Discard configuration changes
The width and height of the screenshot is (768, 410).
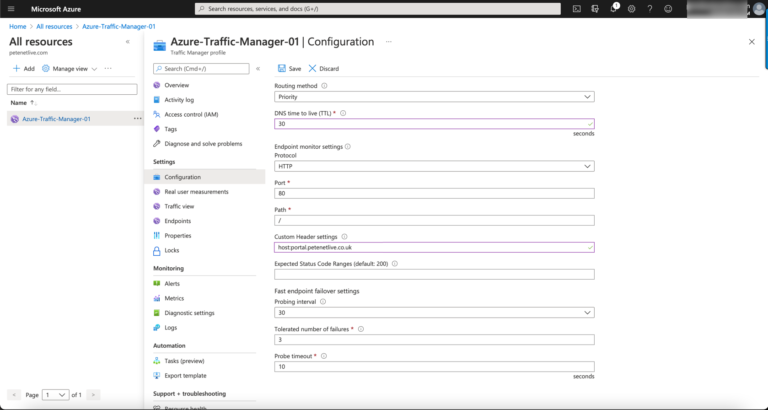[323, 69]
